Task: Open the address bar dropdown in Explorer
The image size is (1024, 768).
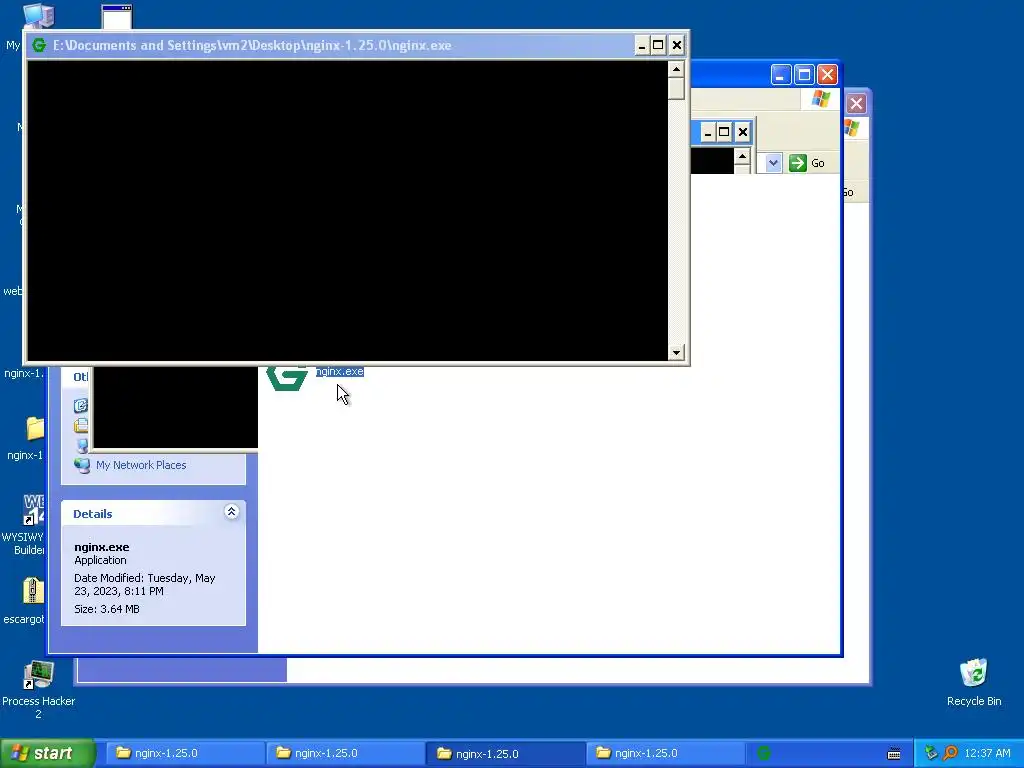Action: pos(773,163)
